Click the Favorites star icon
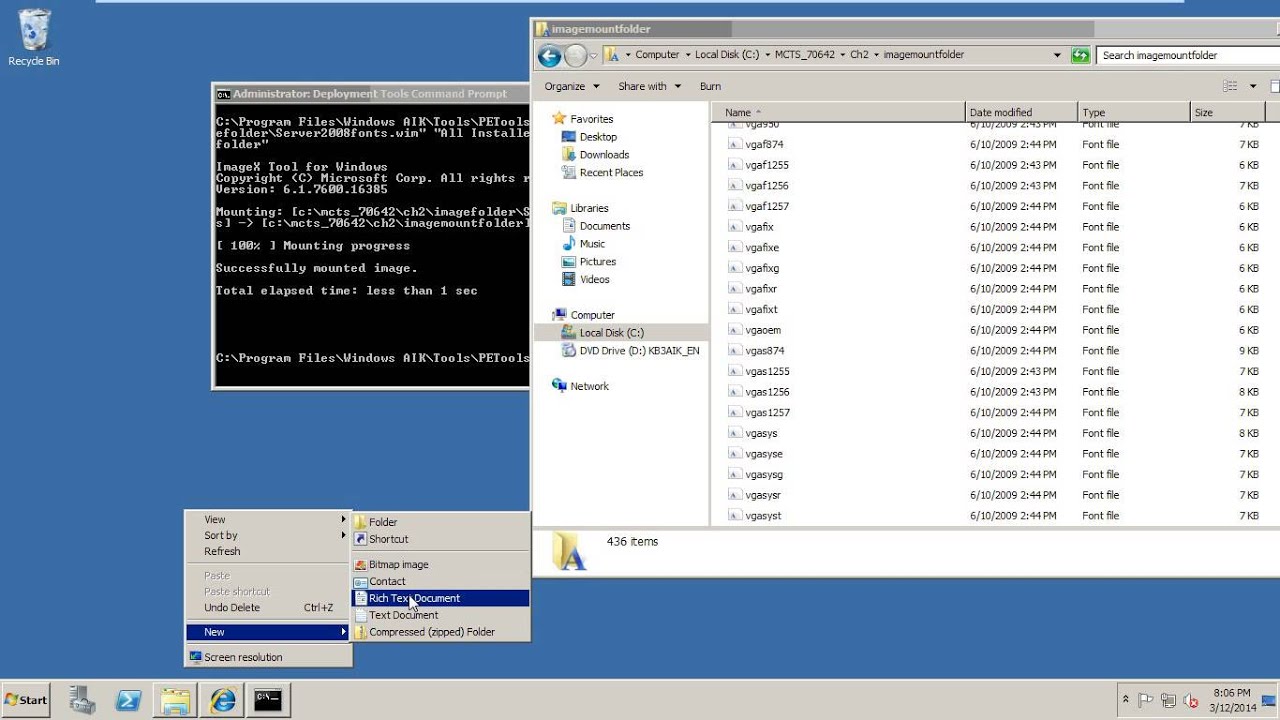The image size is (1280, 720). click(x=559, y=119)
